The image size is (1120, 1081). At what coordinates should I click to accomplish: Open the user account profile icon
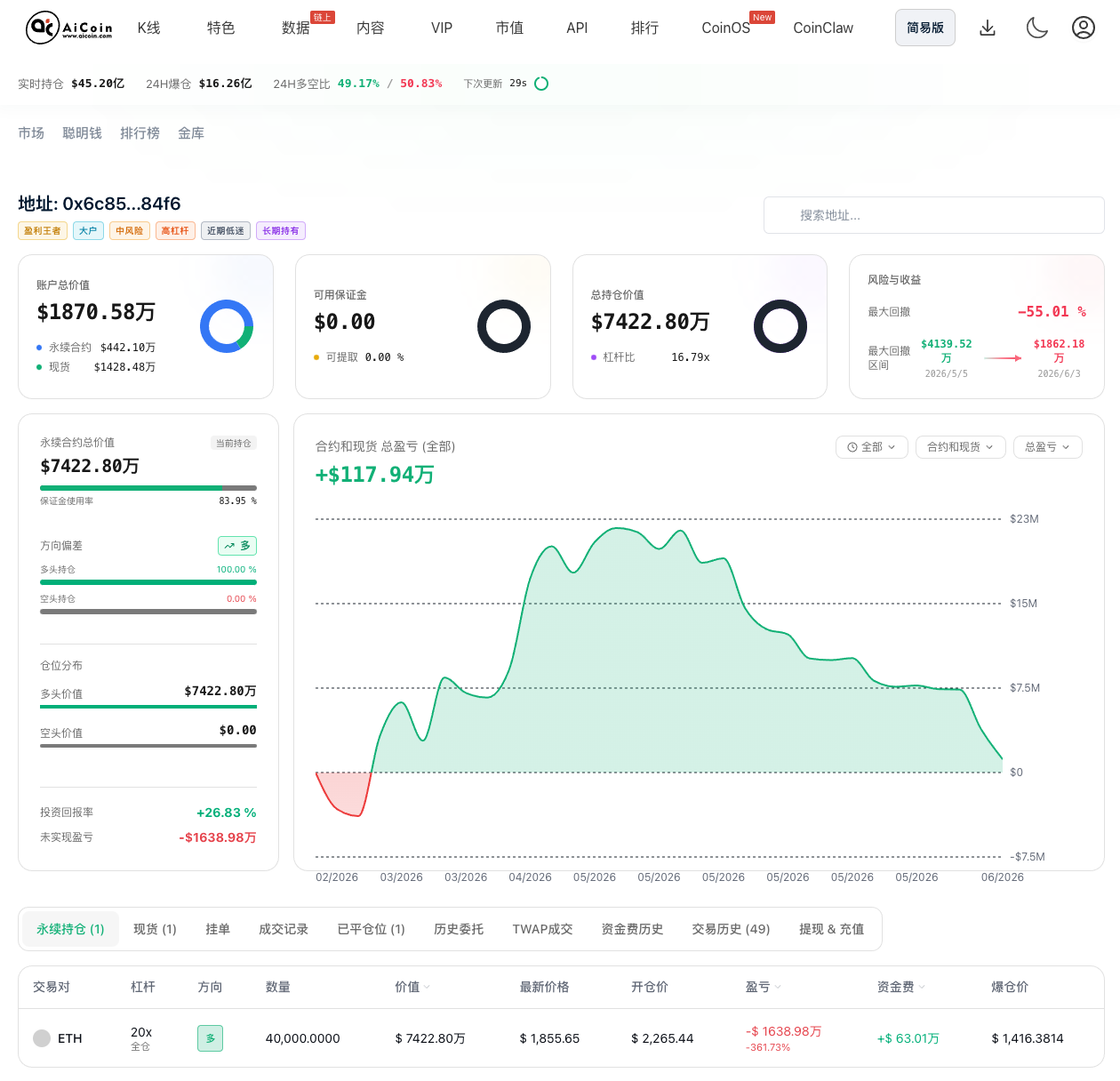click(x=1083, y=28)
